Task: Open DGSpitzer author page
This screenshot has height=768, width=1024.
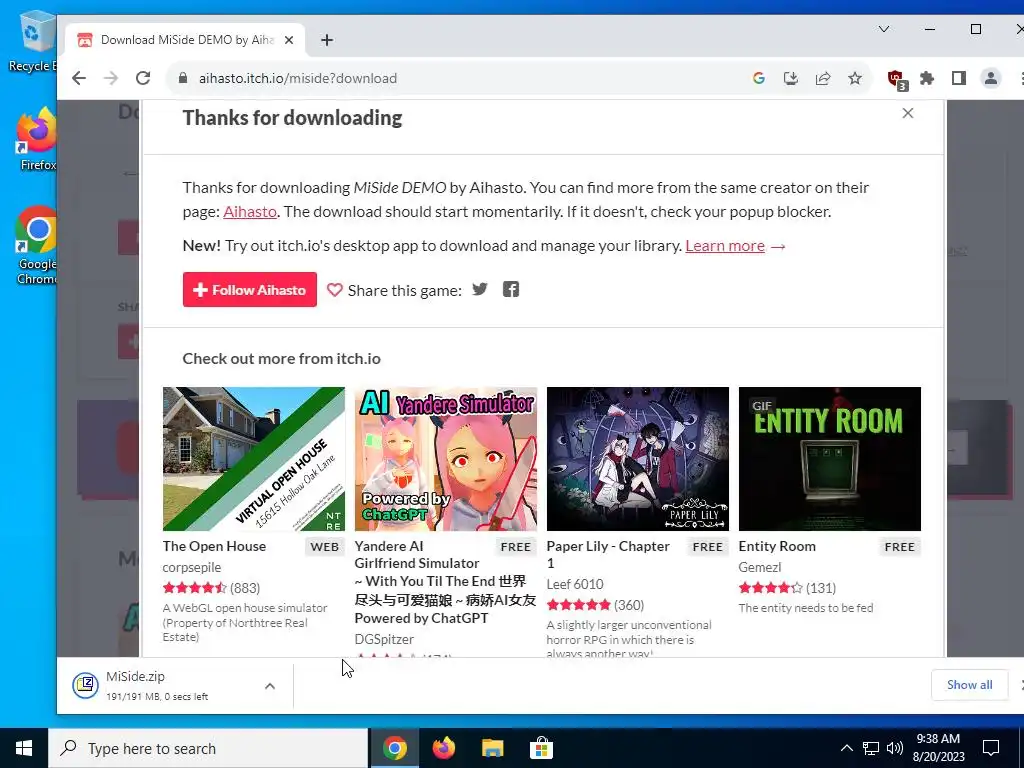Action: click(384, 639)
